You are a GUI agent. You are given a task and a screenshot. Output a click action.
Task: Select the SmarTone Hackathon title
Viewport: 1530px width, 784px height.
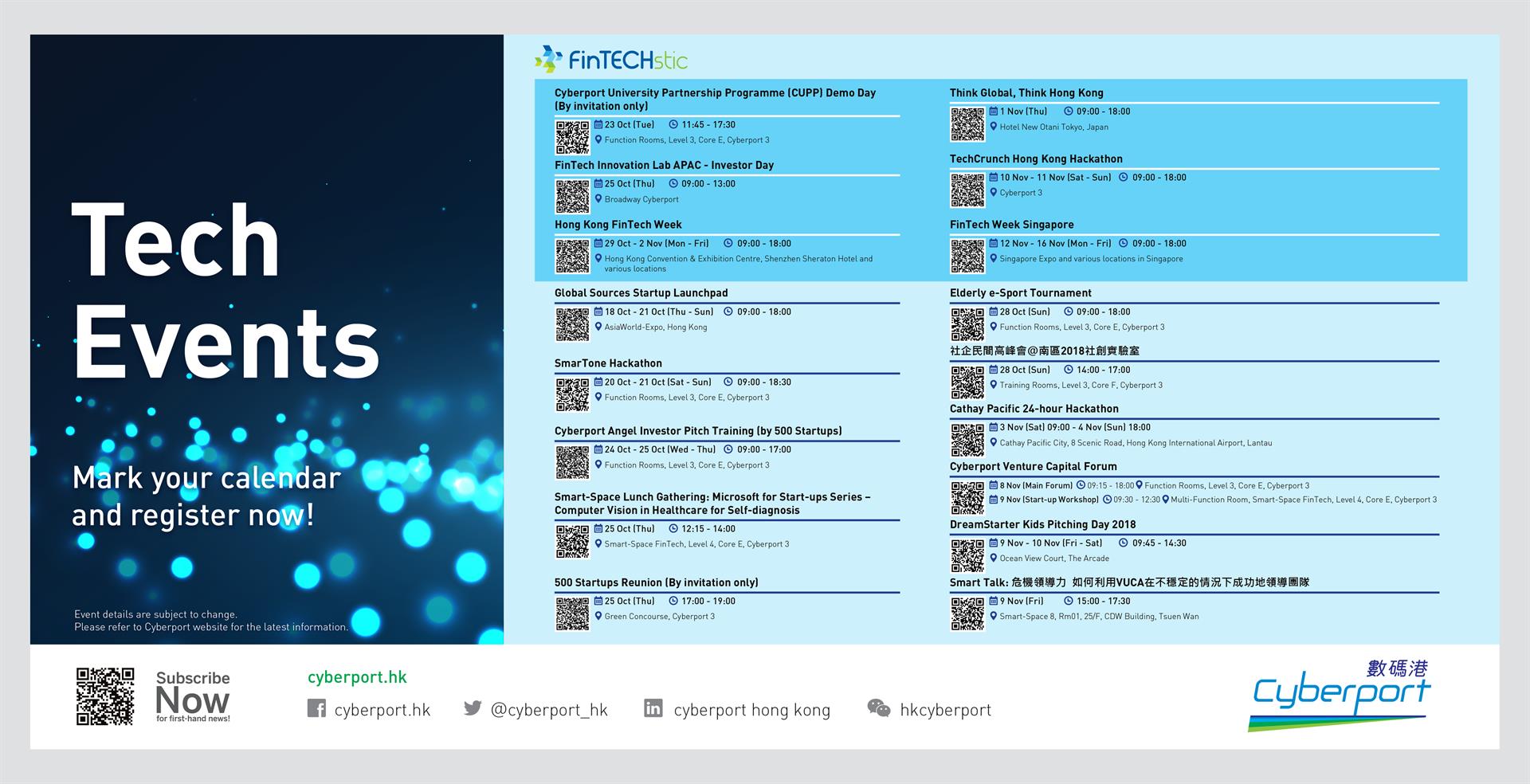click(x=608, y=363)
